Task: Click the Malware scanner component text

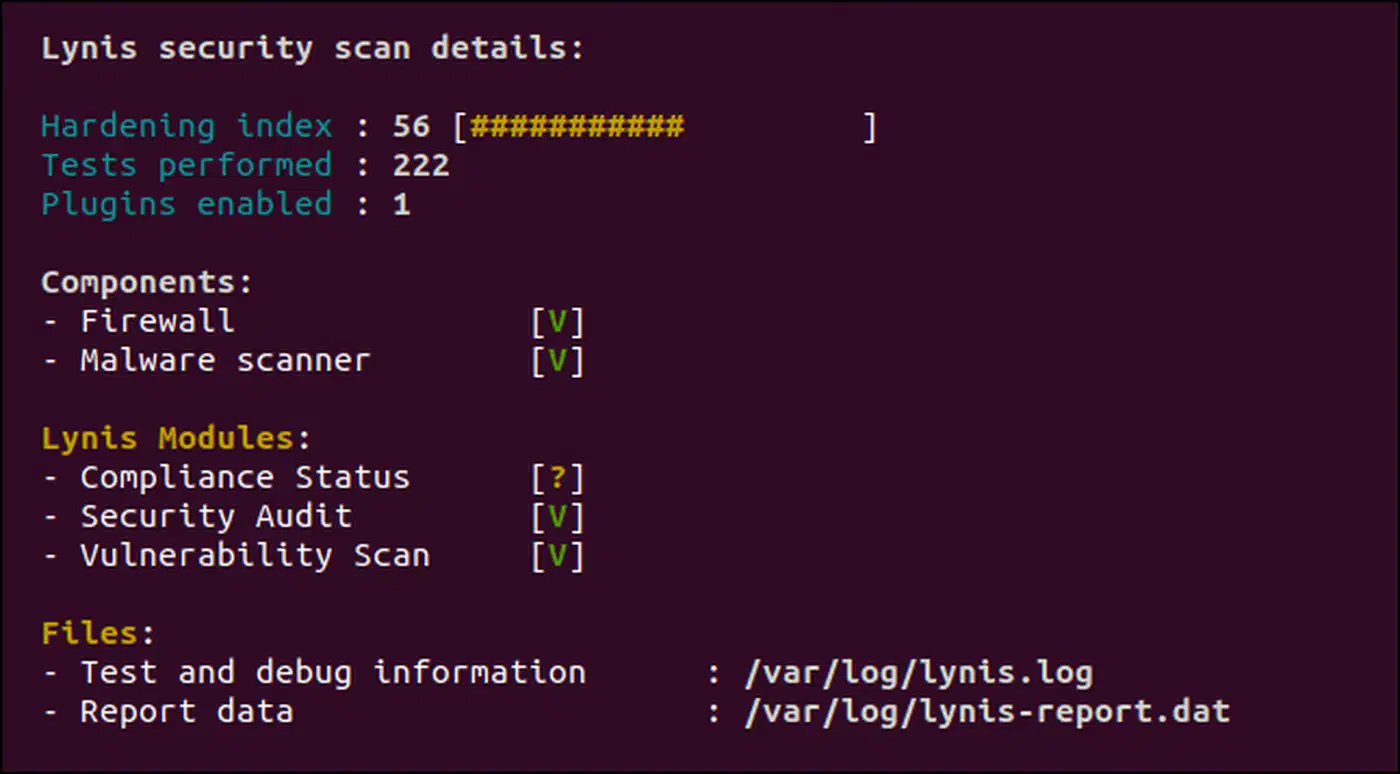Action: [x=225, y=360]
